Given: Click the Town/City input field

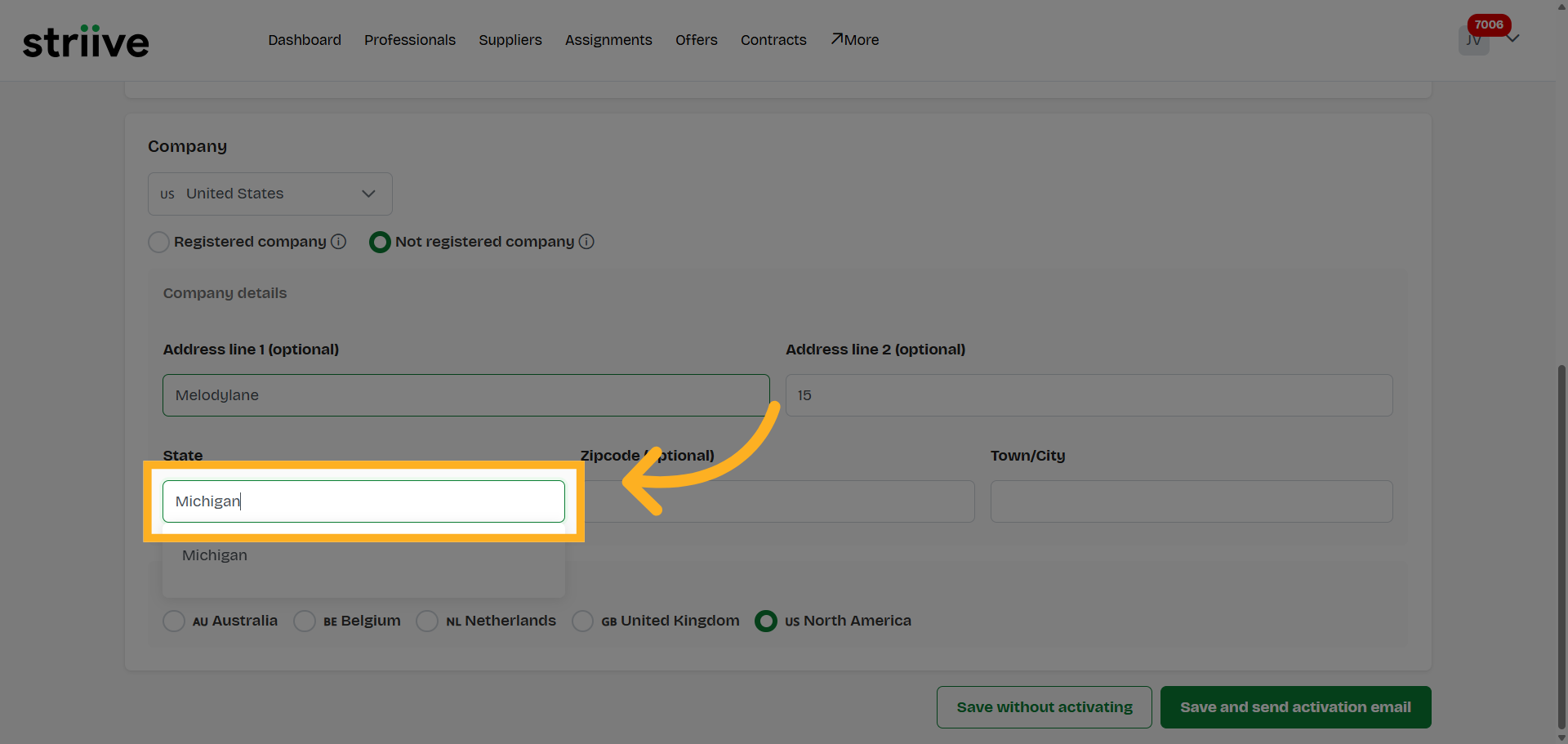Looking at the screenshot, I should (1191, 501).
